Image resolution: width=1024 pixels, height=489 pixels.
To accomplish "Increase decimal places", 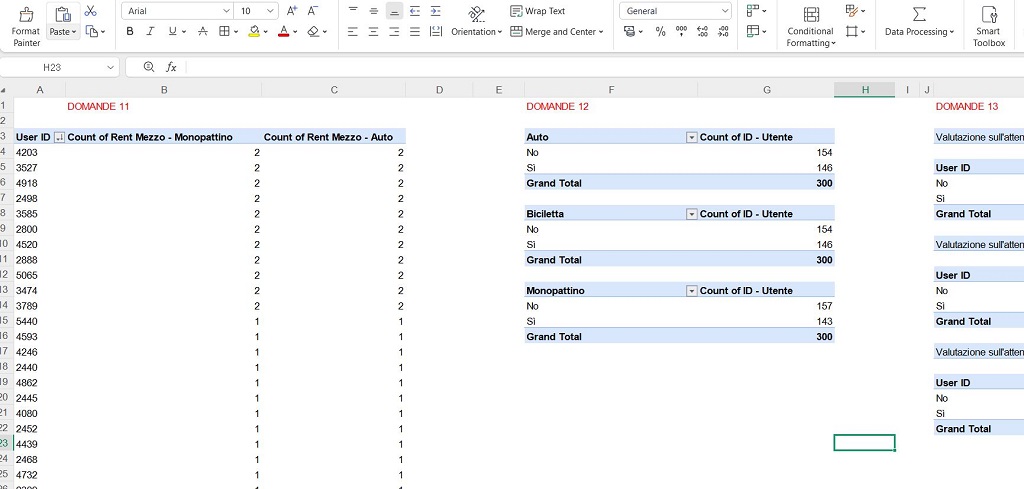I will pos(702,31).
